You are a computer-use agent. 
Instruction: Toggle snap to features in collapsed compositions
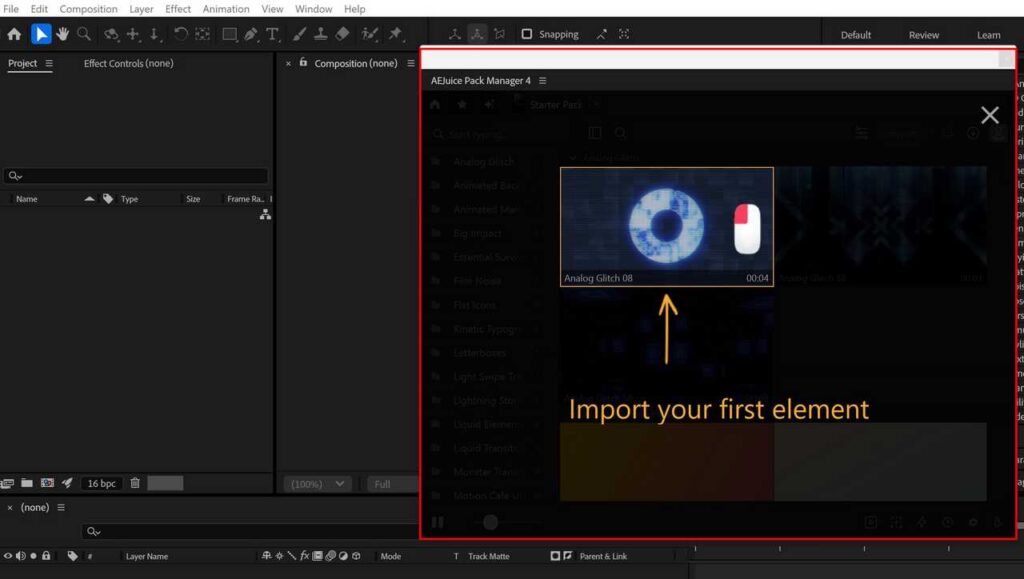pos(624,34)
